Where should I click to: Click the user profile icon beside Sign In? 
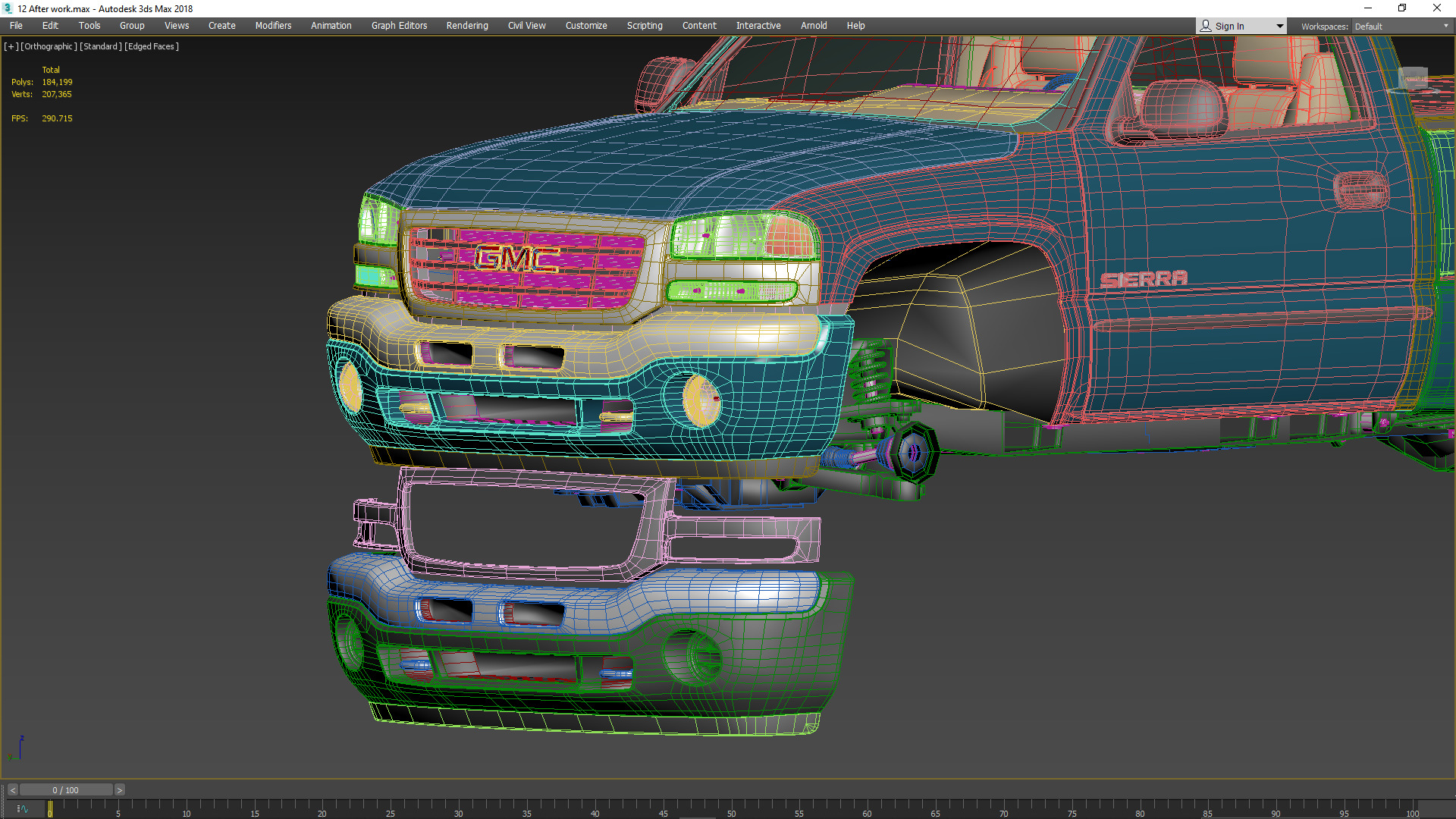click(x=1206, y=26)
